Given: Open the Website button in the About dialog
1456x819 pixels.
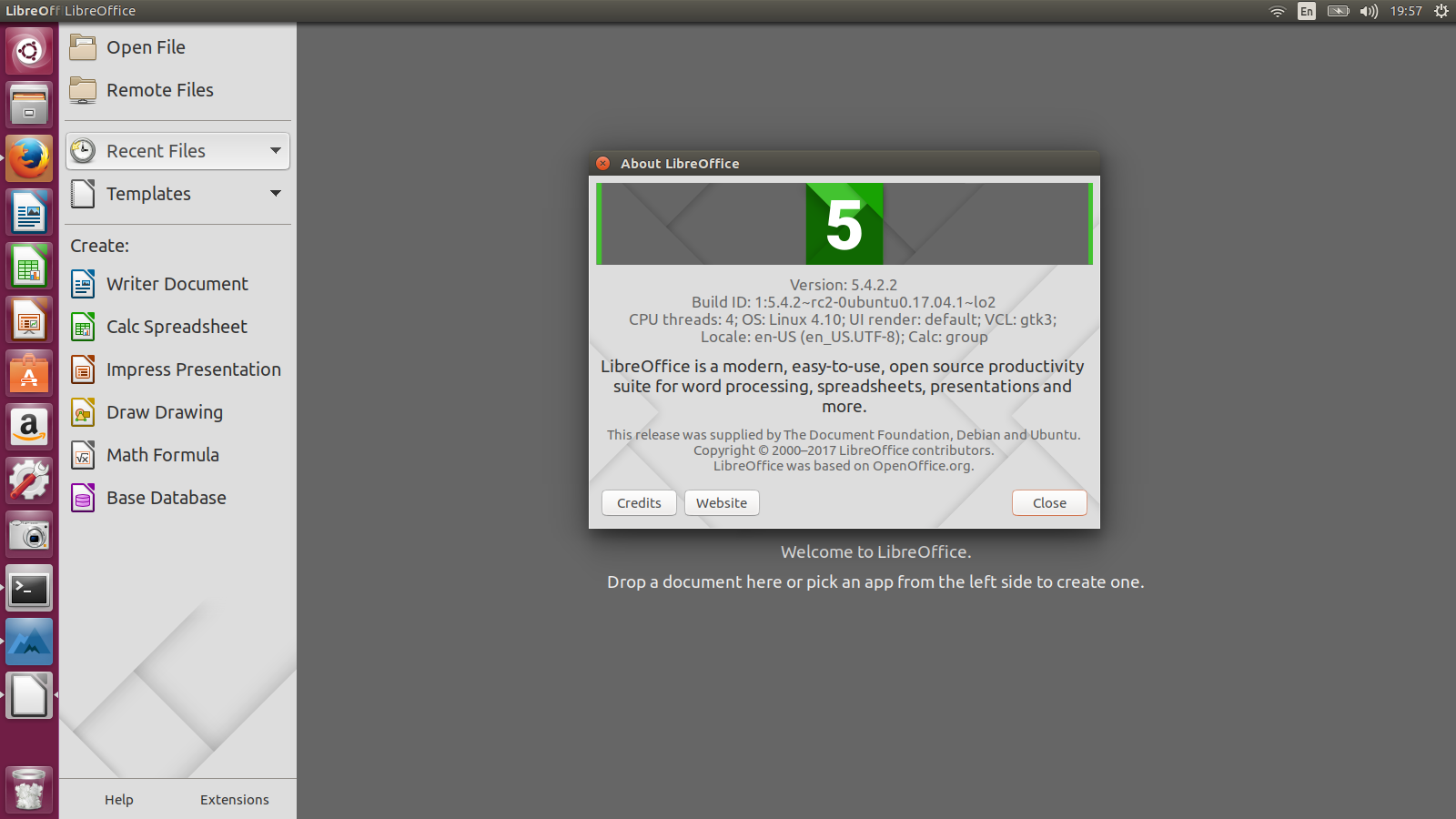Looking at the screenshot, I should pos(722,503).
